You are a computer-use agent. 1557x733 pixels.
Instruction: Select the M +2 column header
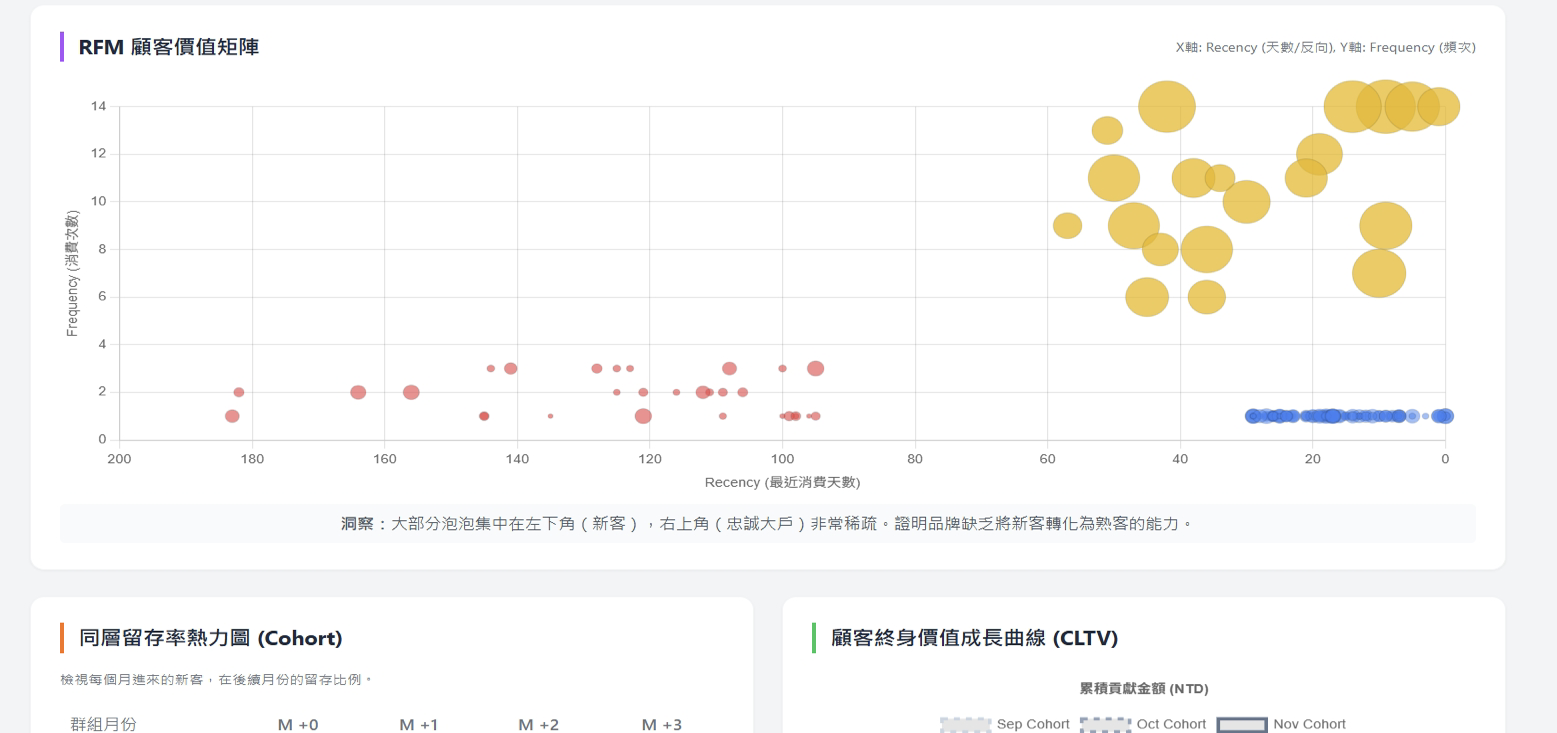click(541, 724)
